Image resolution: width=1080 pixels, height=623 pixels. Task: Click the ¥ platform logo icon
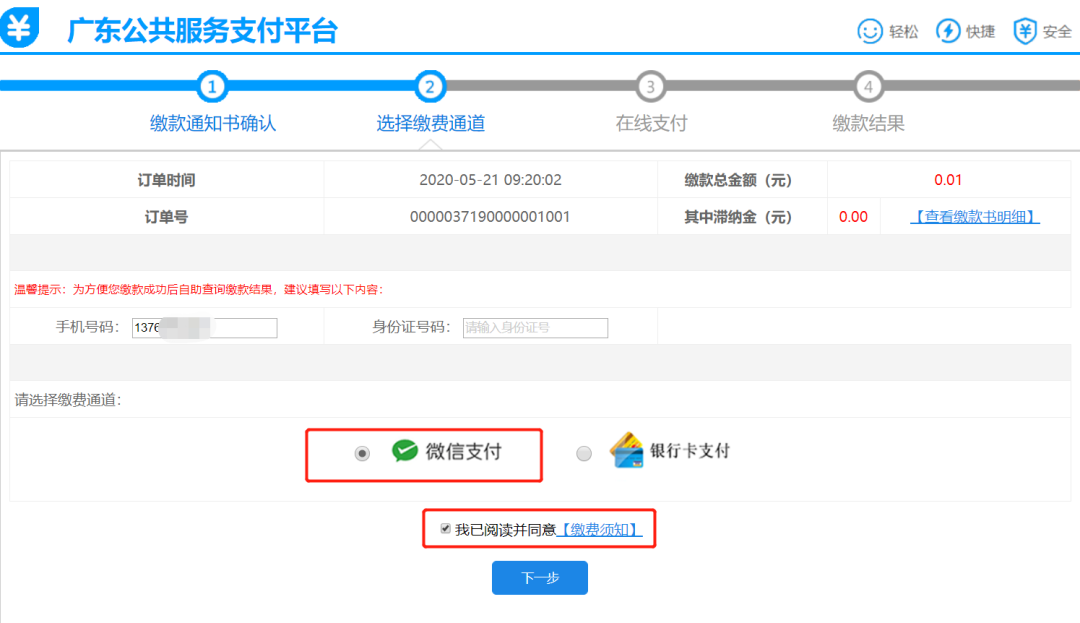pos(22,26)
